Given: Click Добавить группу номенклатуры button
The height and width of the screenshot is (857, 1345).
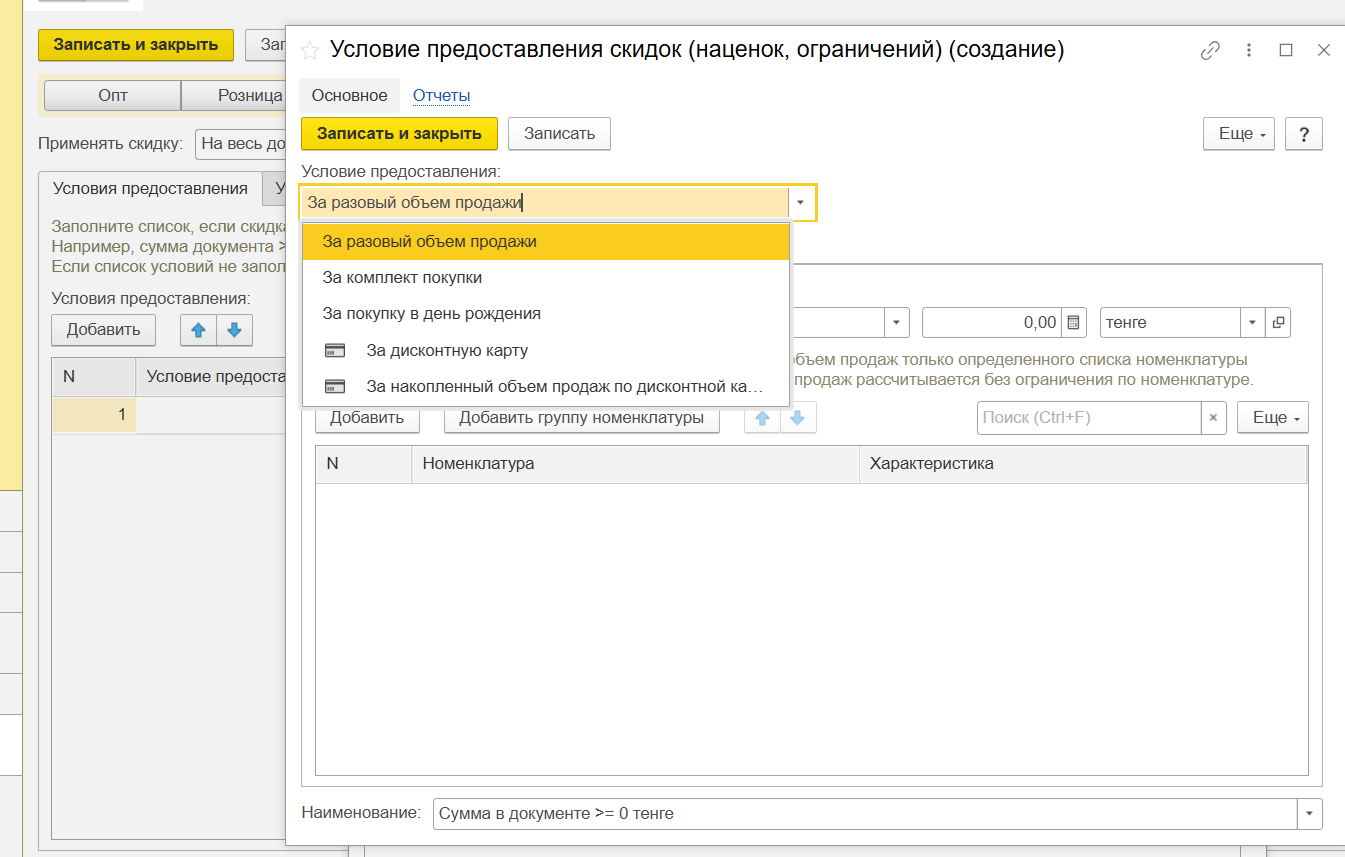Looking at the screenshot, I should [581, 418].
